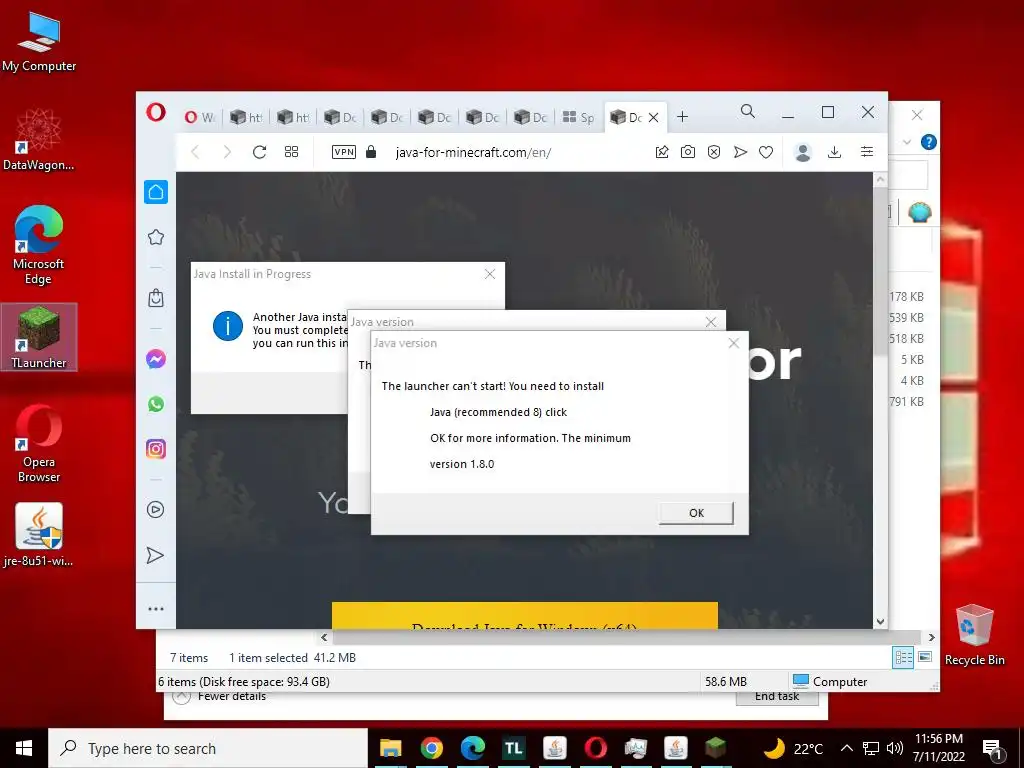
Task: Open the Opera menu logo
Action: pos(156,112)
